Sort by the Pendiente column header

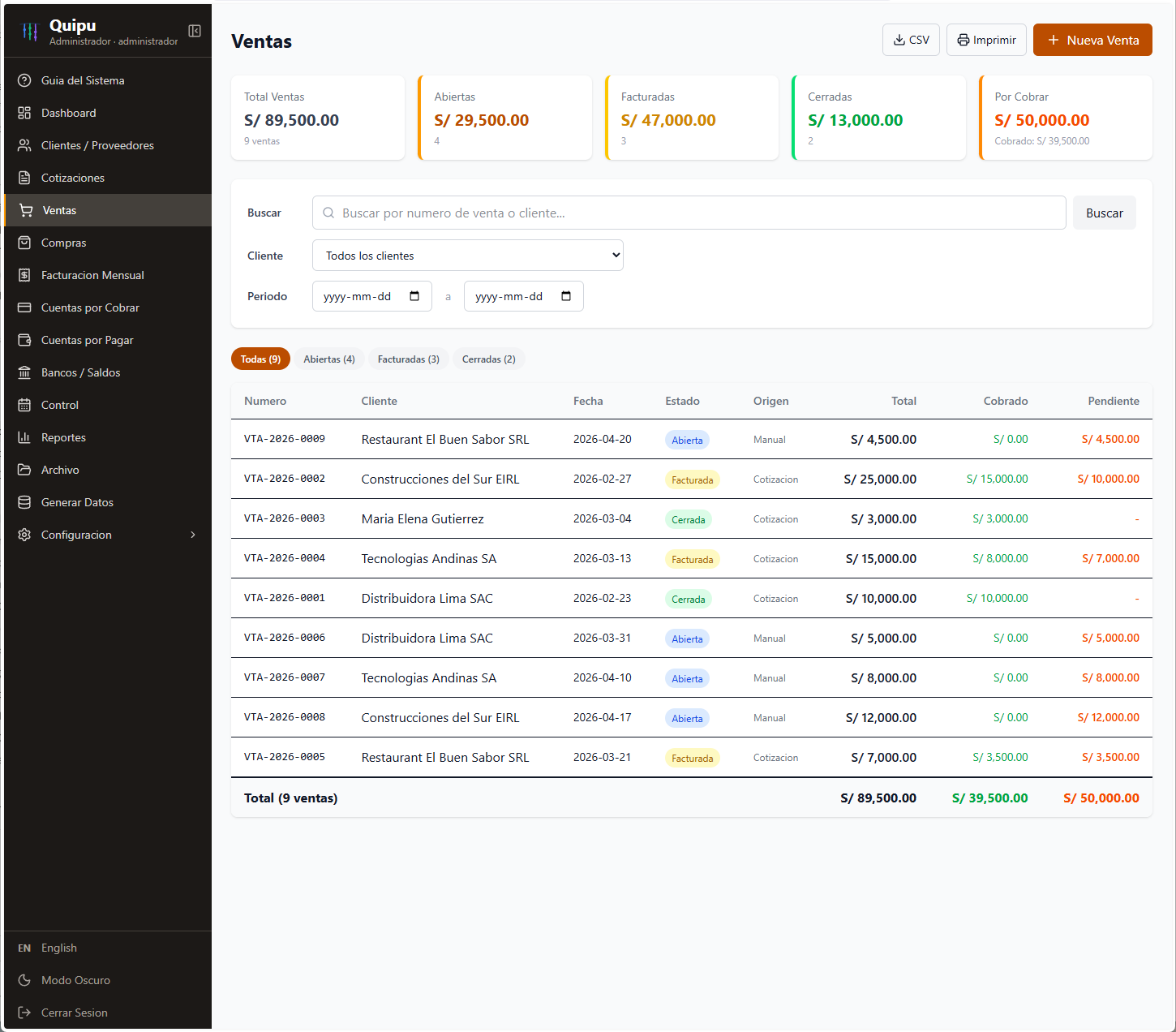click(1114, 401)
